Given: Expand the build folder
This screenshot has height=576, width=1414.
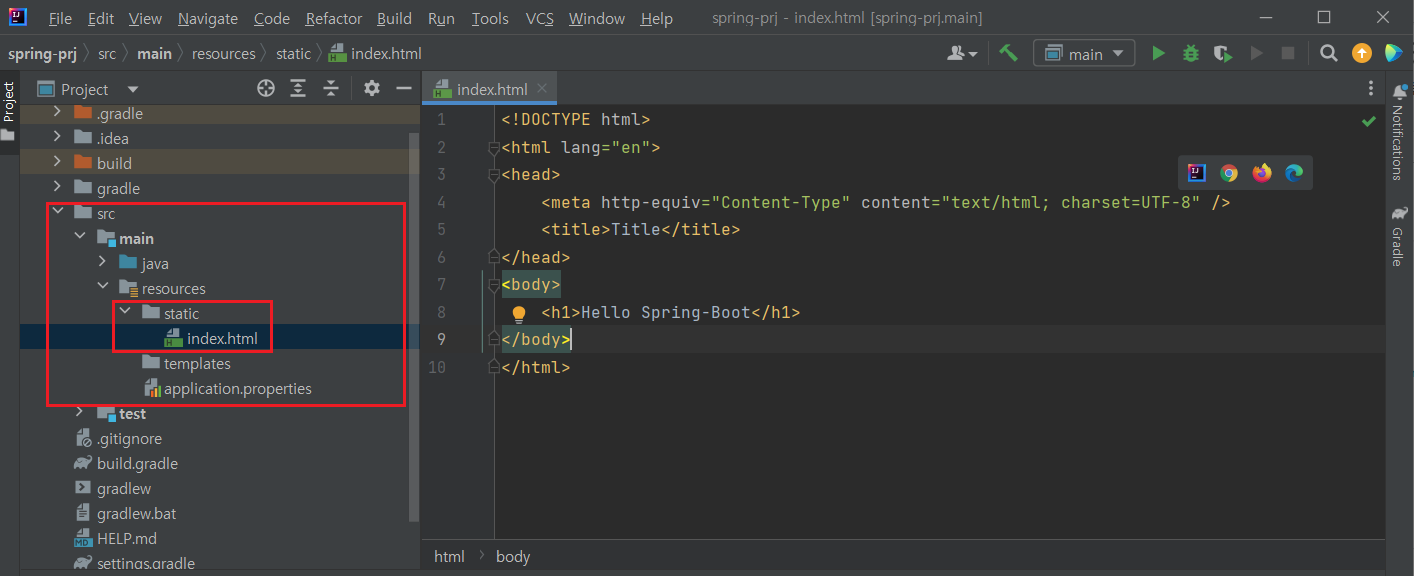Looking at the screenshot, I should [56, 163].
